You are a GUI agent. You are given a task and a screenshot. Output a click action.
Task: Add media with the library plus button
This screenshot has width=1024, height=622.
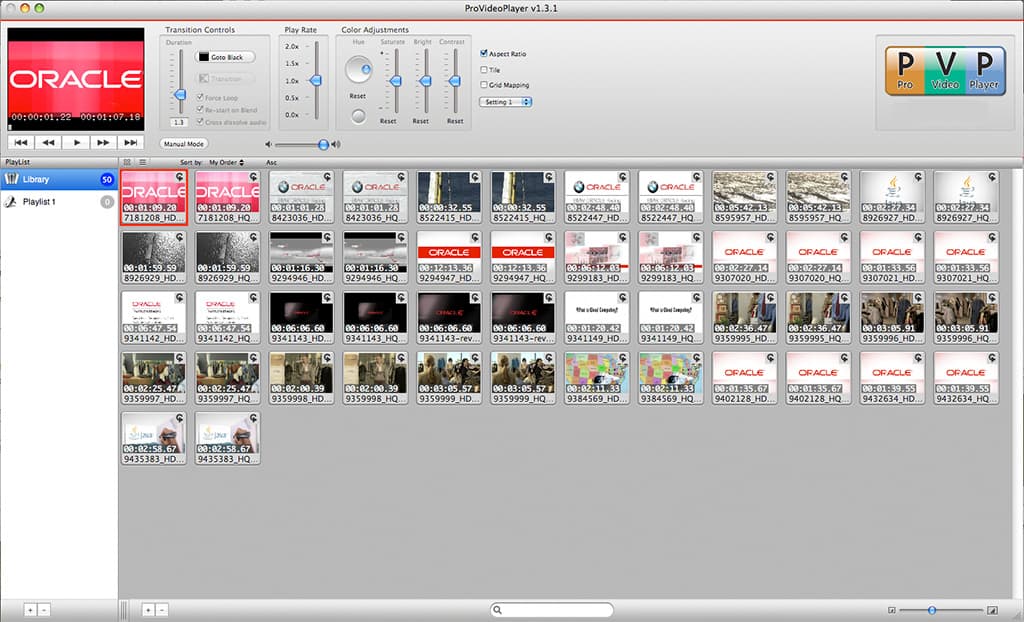click(148, 610)
